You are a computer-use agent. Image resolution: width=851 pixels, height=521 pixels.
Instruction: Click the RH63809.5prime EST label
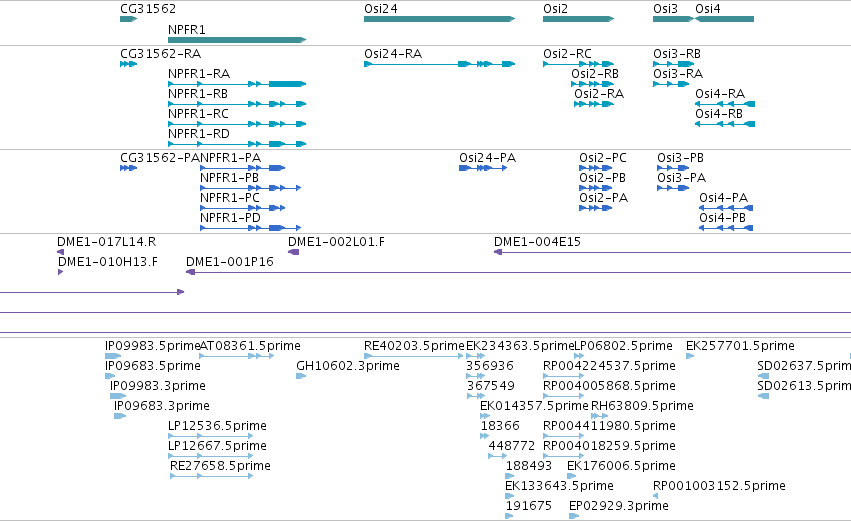(643, 406)
